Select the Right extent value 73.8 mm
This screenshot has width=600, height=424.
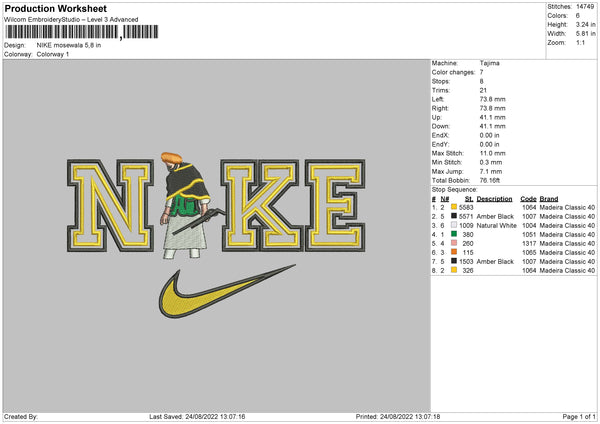click(492, 108)
